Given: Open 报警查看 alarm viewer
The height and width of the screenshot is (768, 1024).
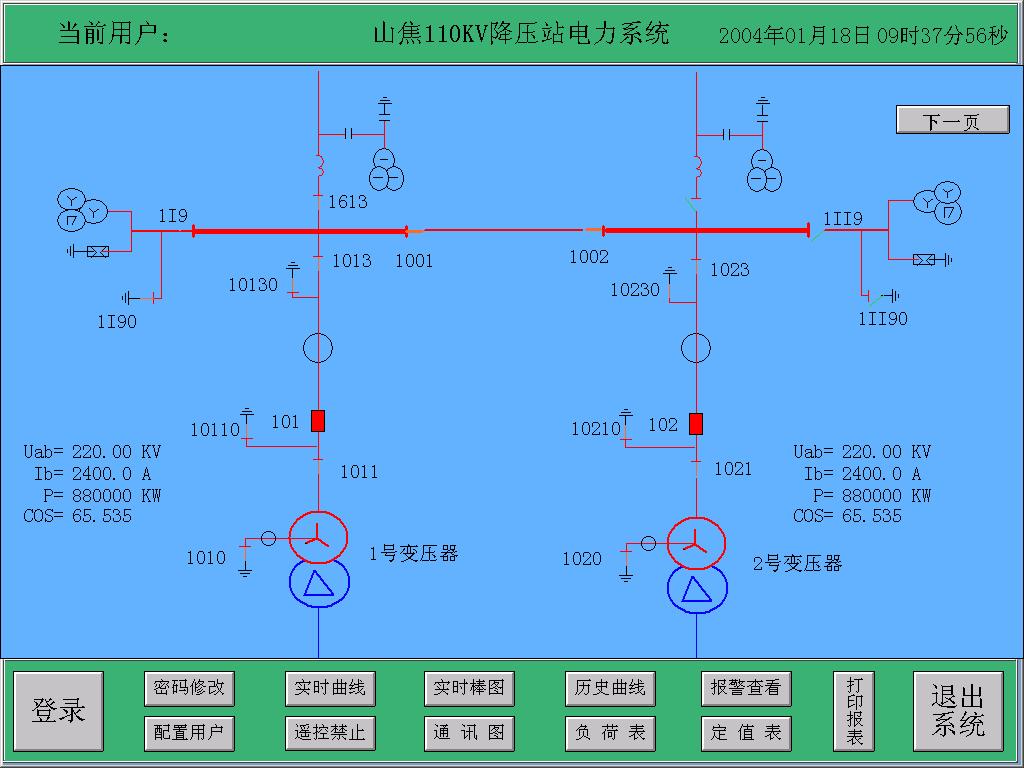Looking at the screenshot, I should [x=746, y=688].
